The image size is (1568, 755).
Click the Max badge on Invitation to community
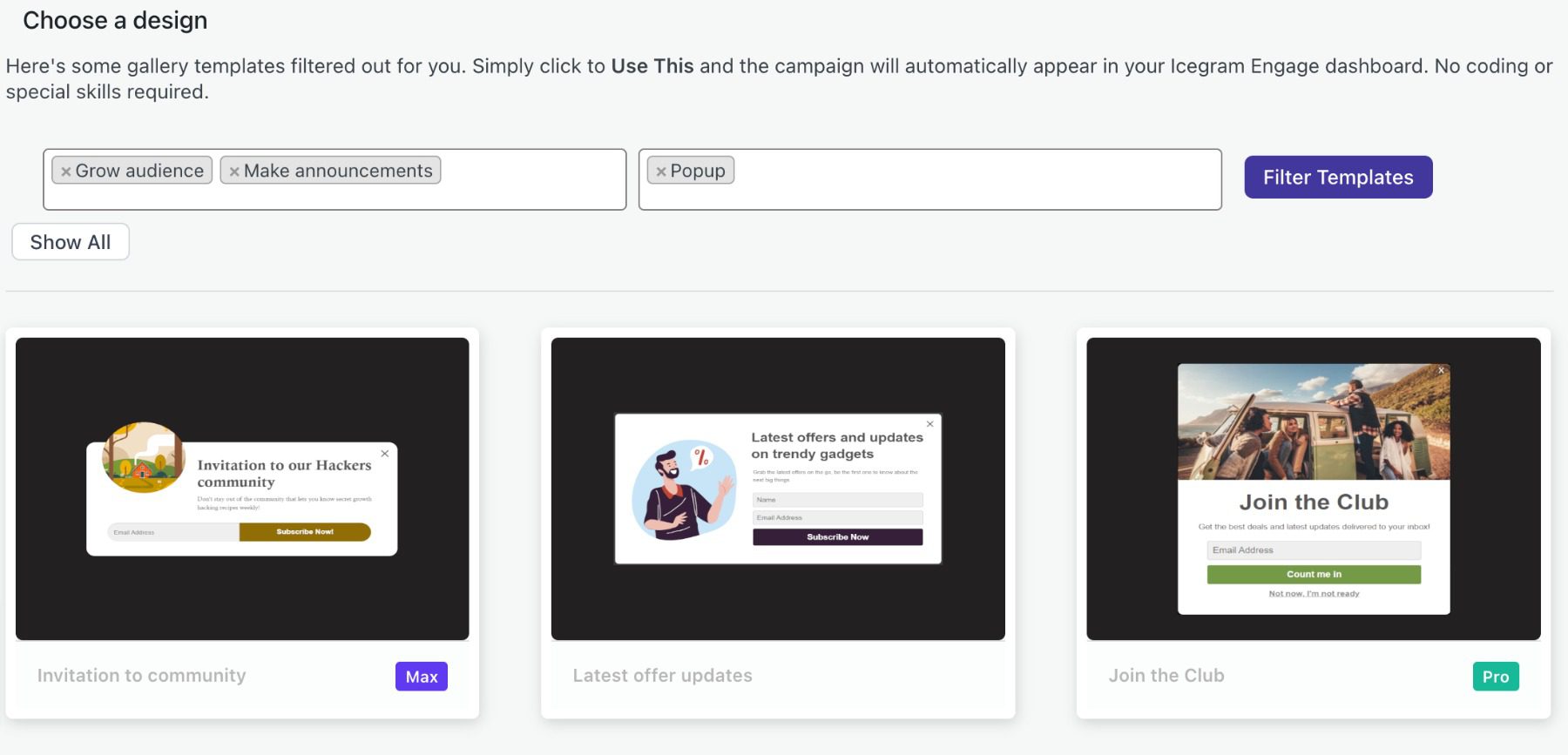click(422, 676)
